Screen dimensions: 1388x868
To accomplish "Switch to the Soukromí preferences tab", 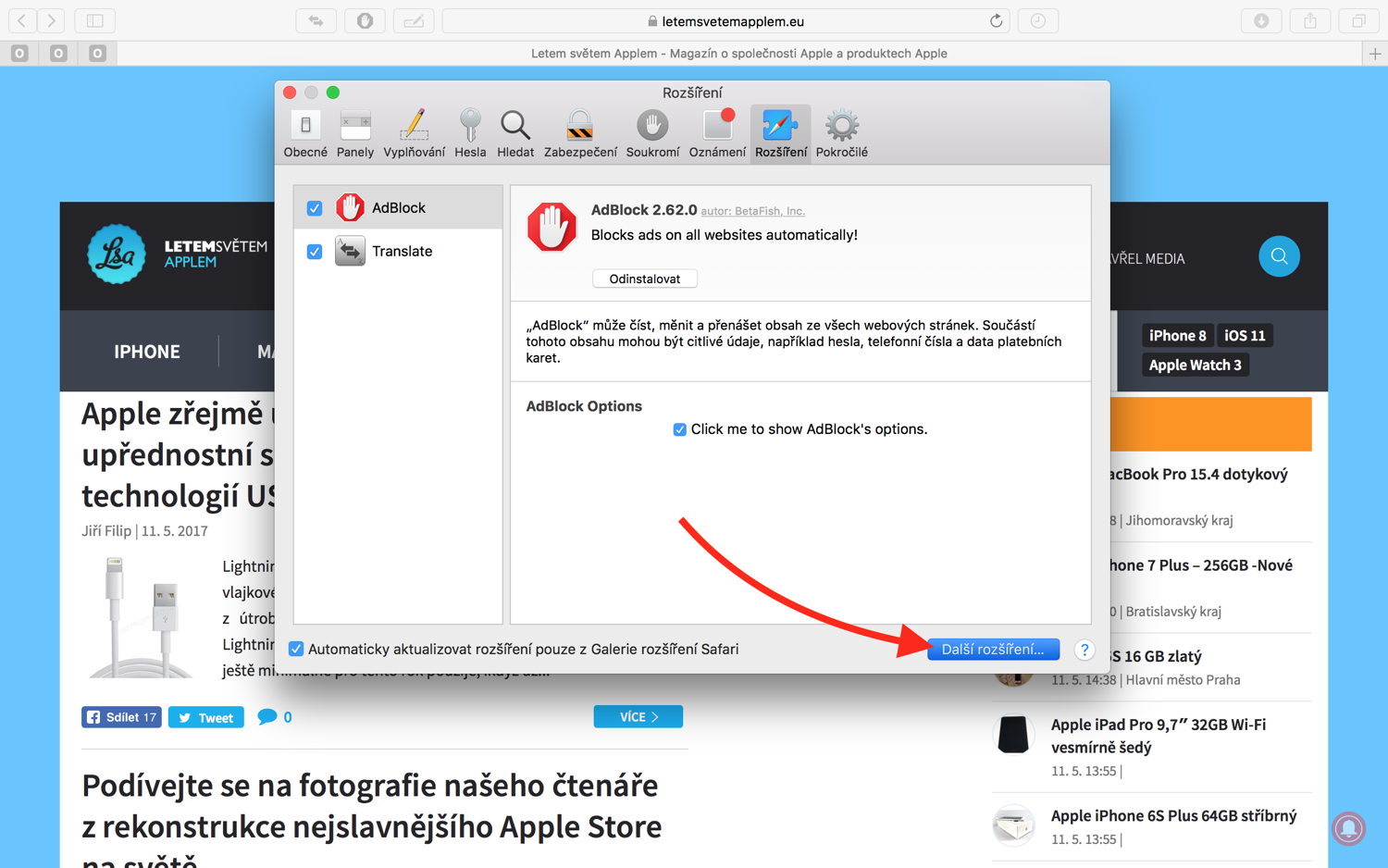I will pos(652,134).
